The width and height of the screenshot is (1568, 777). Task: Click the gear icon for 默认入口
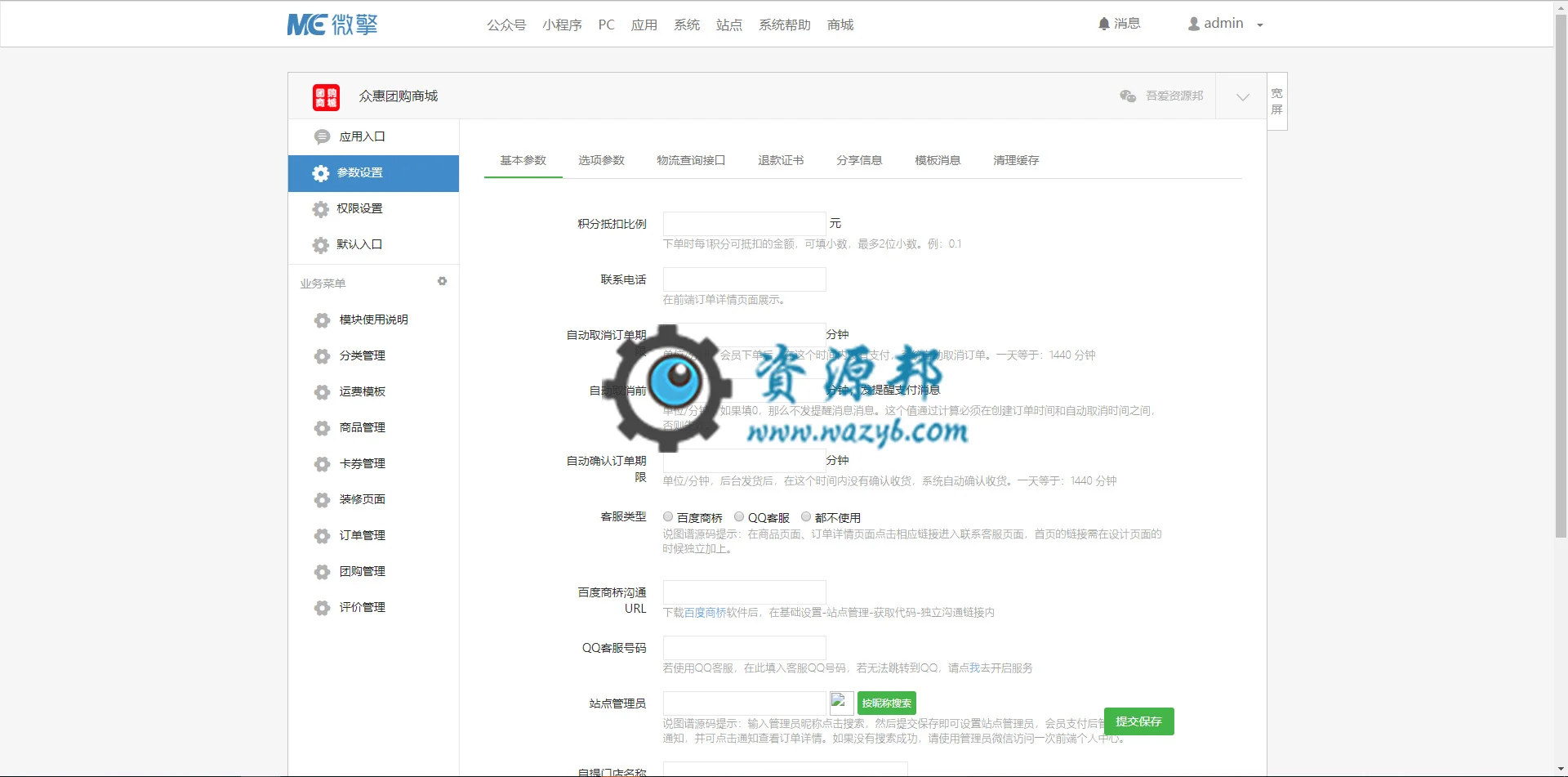click(321, 245)
